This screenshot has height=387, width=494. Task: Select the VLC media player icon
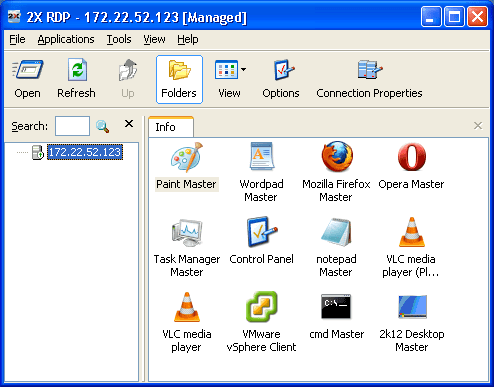(x=187, y=307)
